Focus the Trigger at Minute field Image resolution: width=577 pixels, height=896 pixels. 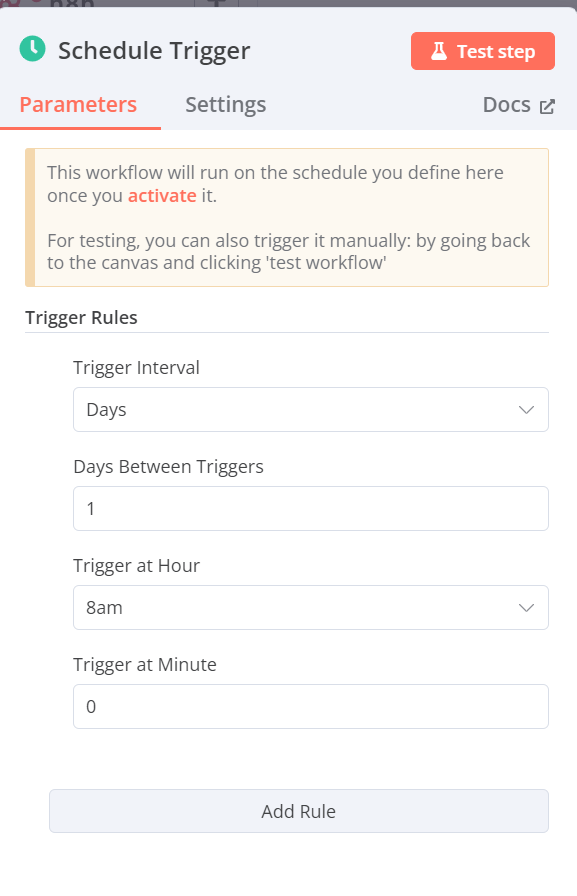pos(311,706)
